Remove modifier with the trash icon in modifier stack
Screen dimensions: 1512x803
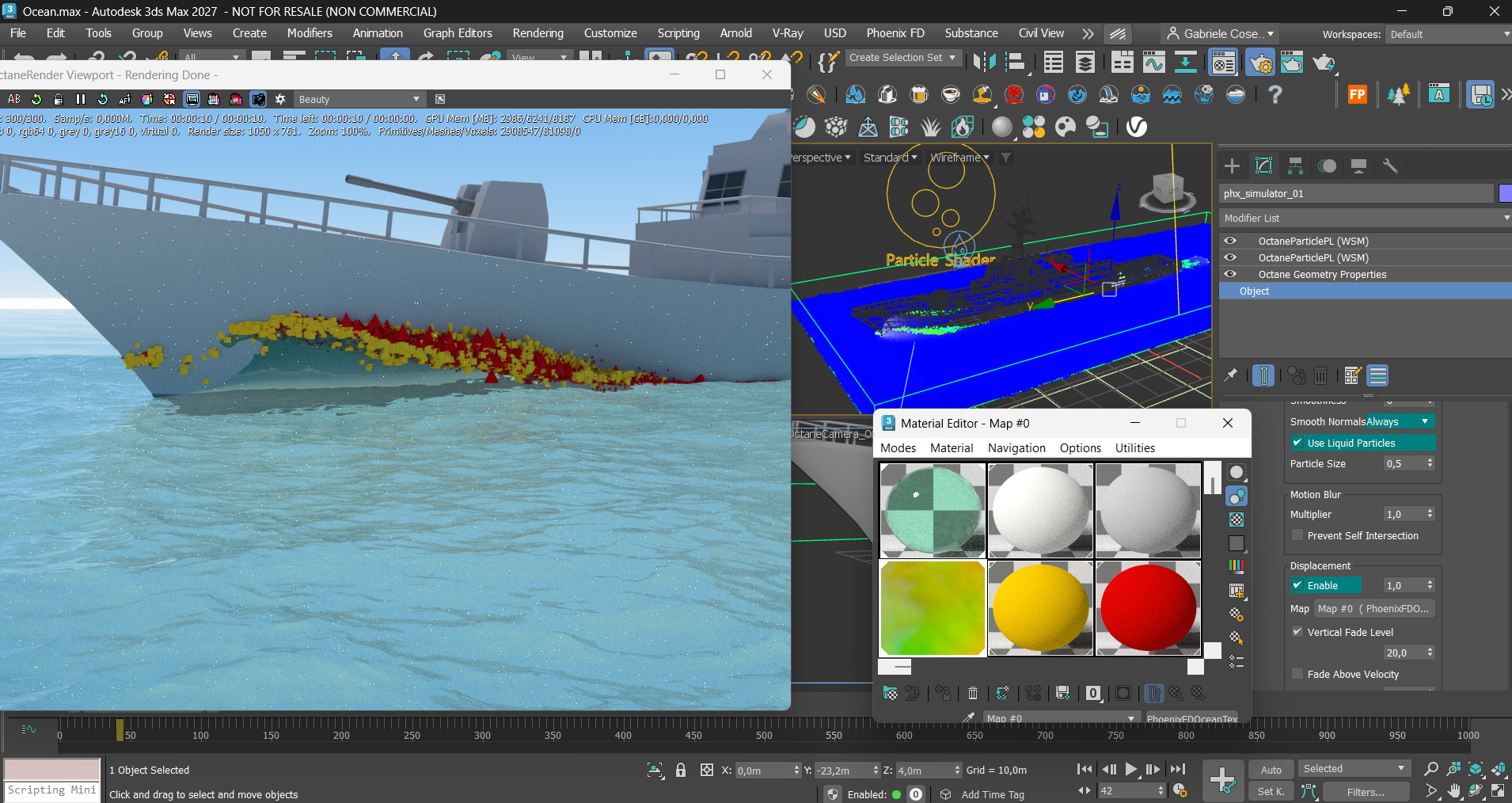(1320, 375)
